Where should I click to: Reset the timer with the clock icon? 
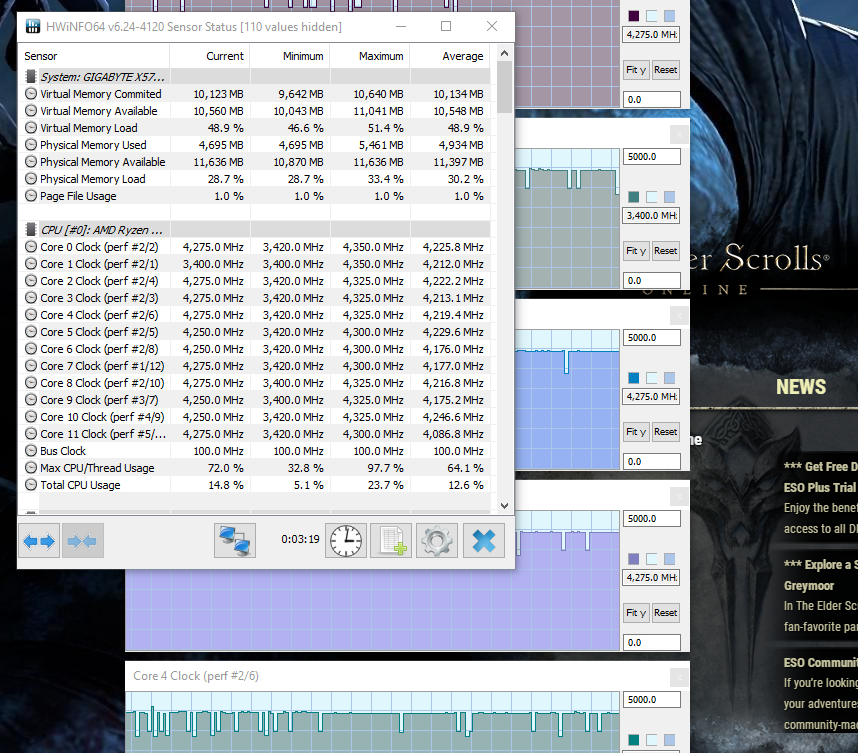(x=346, y=541)
